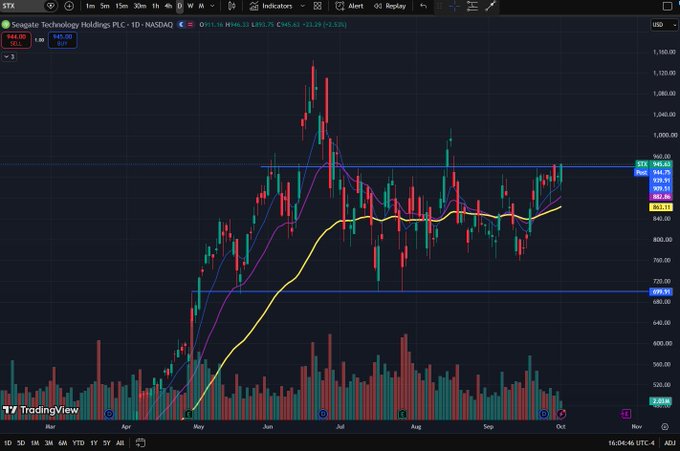Screen dimensions: 680x451
Task: Click the yellow 863.11 moving average label
Action: click(661, 207)
